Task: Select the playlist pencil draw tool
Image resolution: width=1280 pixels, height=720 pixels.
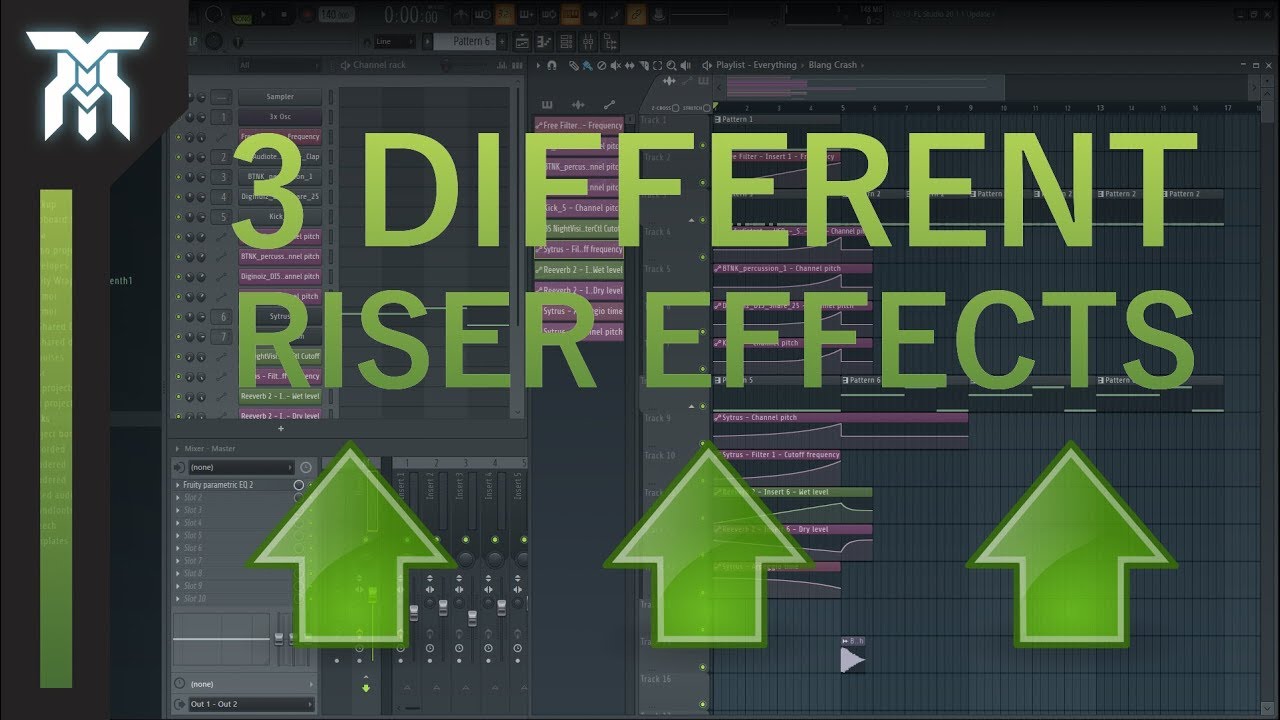Action: click(x=573, y=65)
